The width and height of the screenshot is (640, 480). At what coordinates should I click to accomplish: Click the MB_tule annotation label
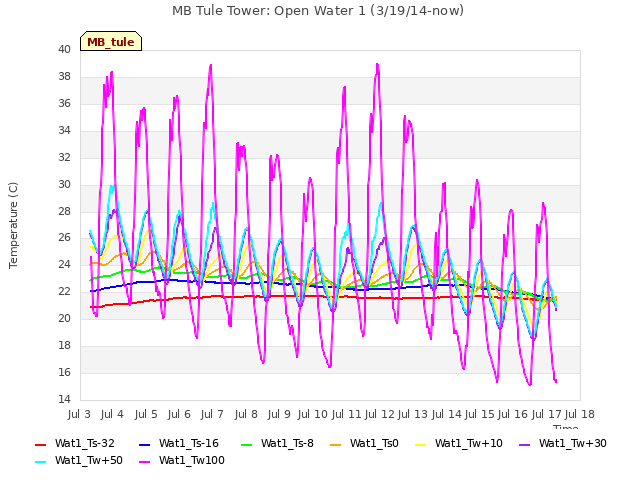(x=111, y=42)
